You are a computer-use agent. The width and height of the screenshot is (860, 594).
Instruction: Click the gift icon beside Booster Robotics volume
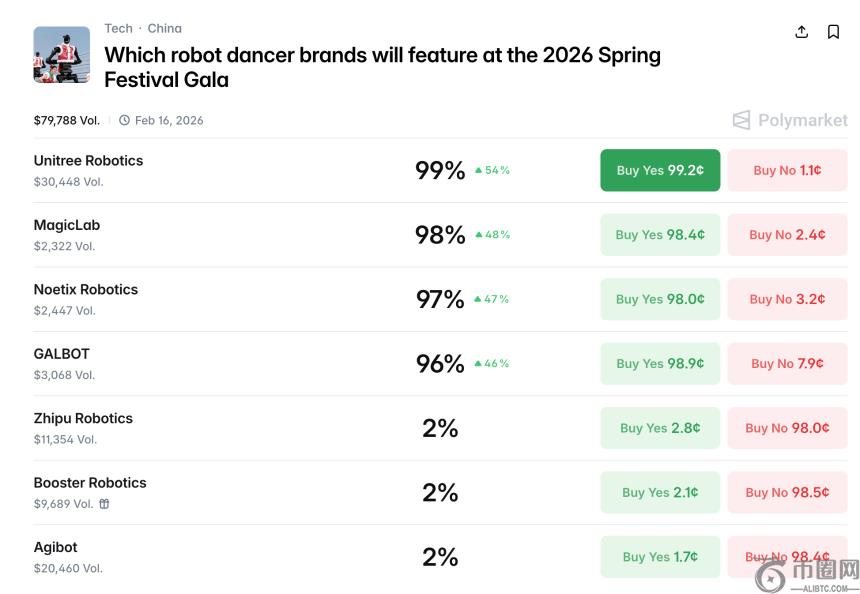click(104, 504)
